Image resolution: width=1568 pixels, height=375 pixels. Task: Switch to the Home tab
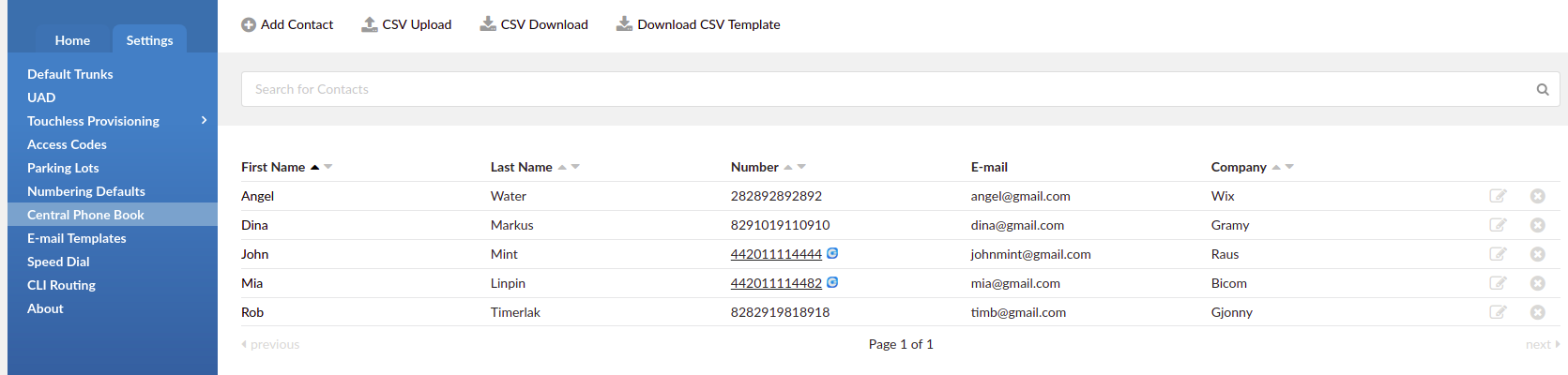[72, 40]
